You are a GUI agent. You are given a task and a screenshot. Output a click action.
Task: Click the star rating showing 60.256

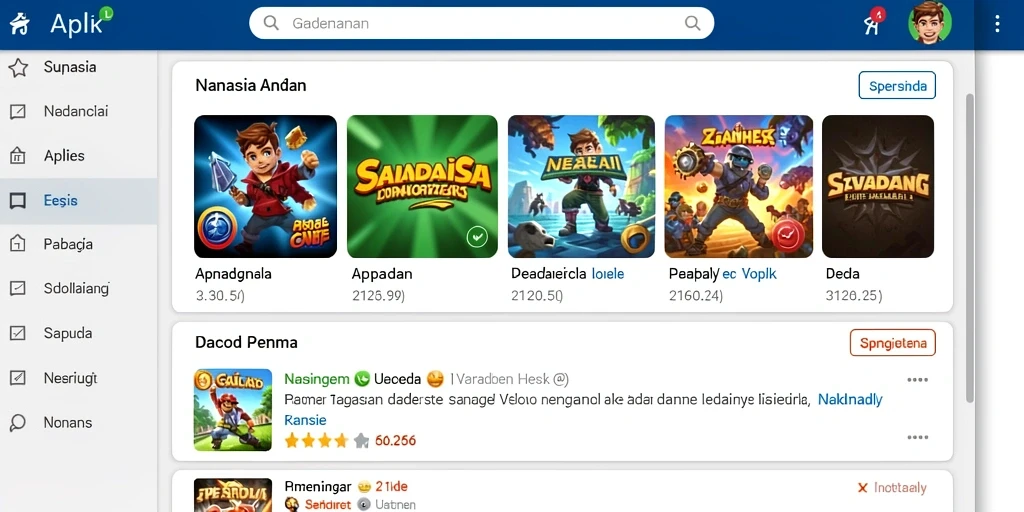[327, 441]
